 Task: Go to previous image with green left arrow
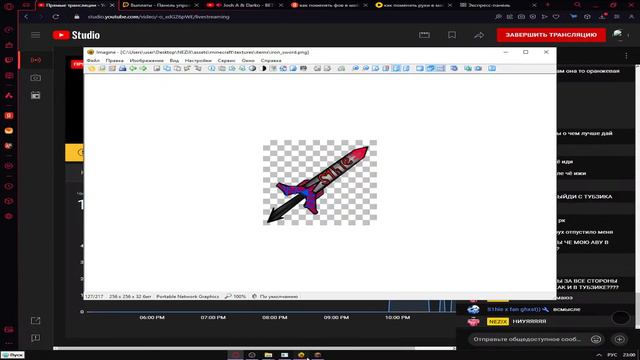[x=133, y=69]
